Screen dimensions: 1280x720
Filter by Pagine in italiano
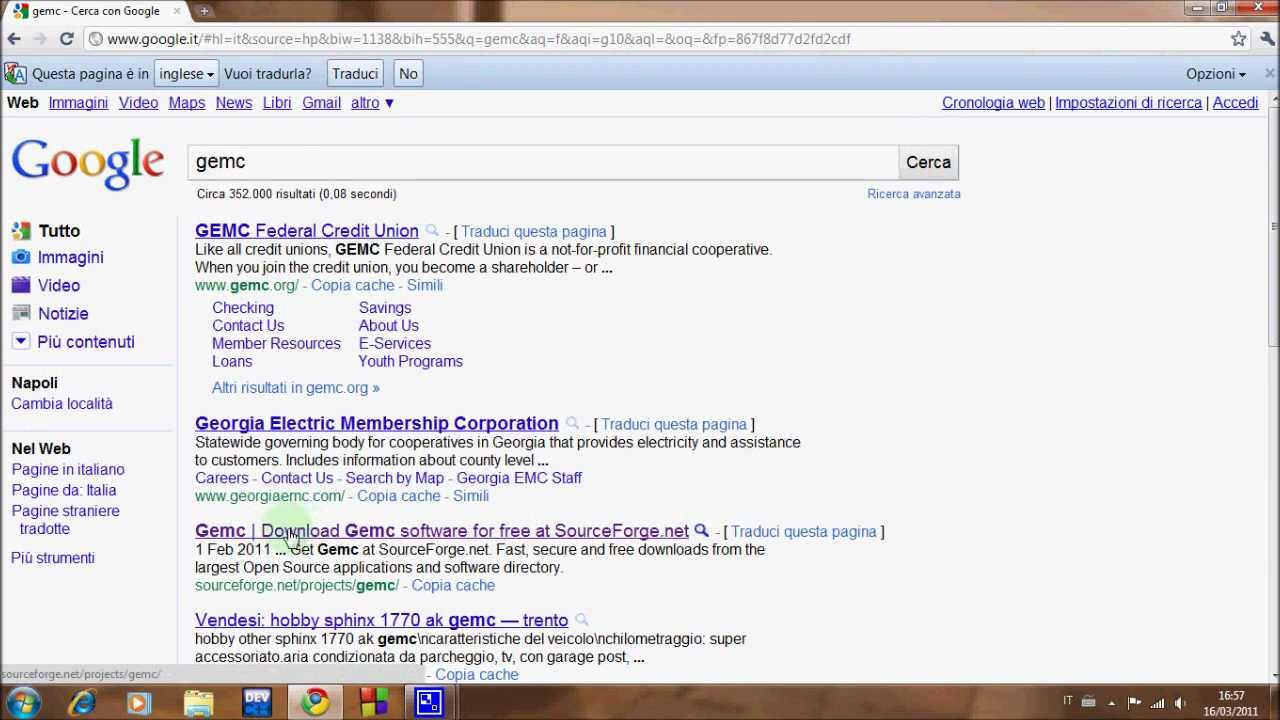[x=68, y=470]
